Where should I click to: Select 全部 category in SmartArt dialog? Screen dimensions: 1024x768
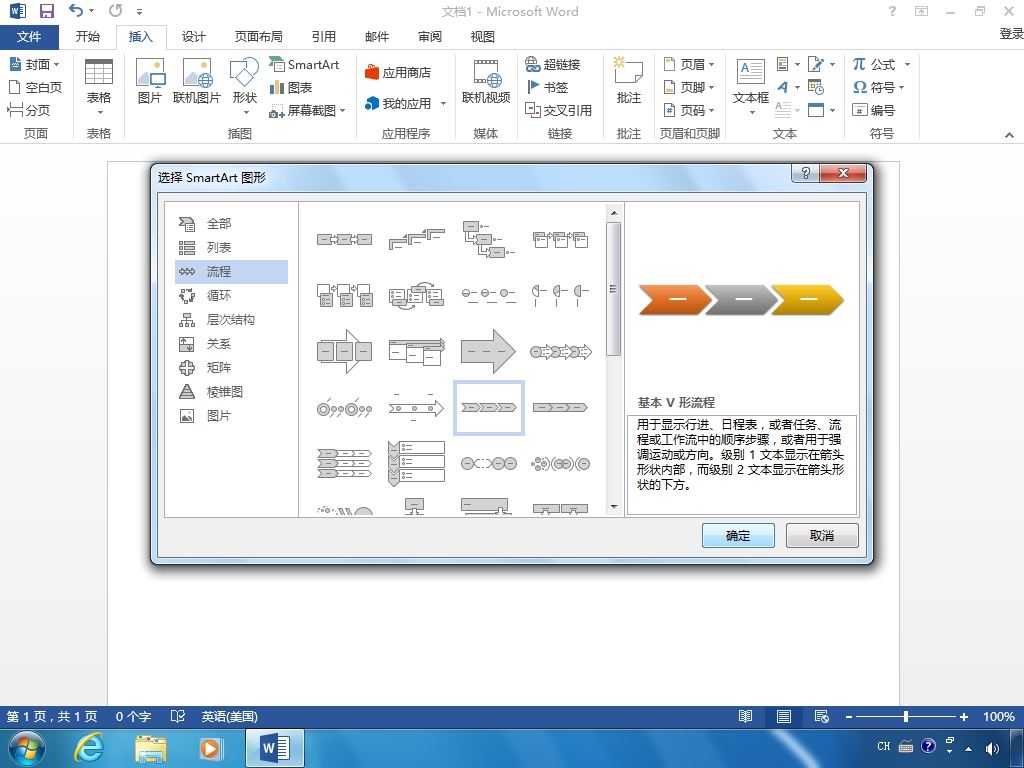pos(231,223)
